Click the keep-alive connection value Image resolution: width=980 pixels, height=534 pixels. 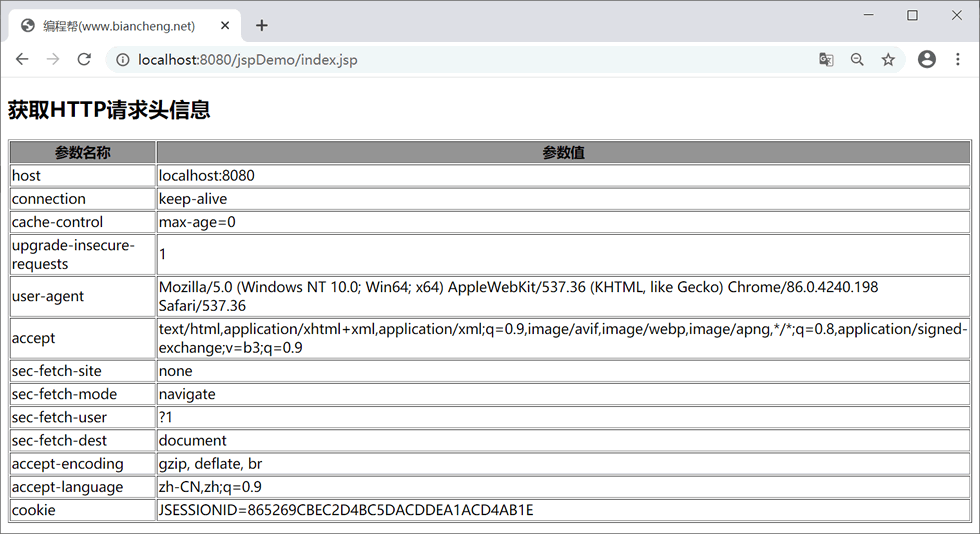tap(193, 199)
